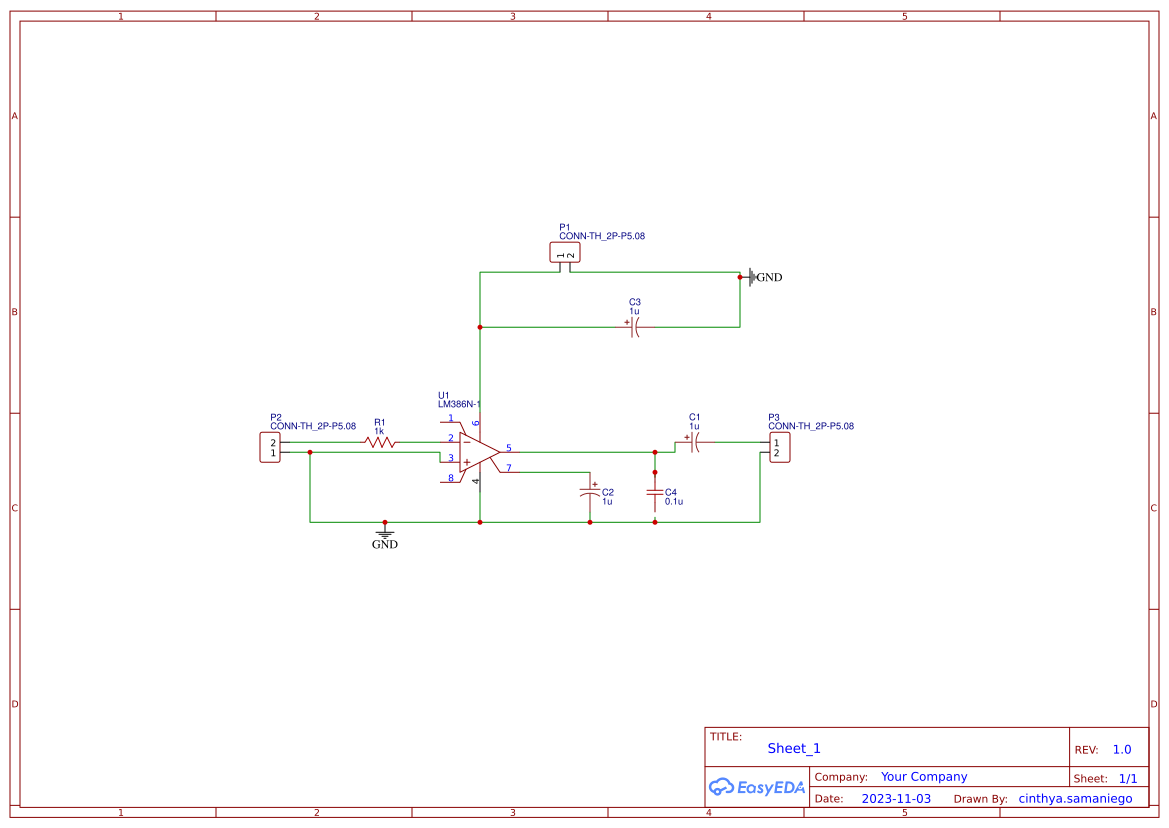1169x828 pixels.
Task: Select the U1 designator label
Action: [x=444, y=396]
